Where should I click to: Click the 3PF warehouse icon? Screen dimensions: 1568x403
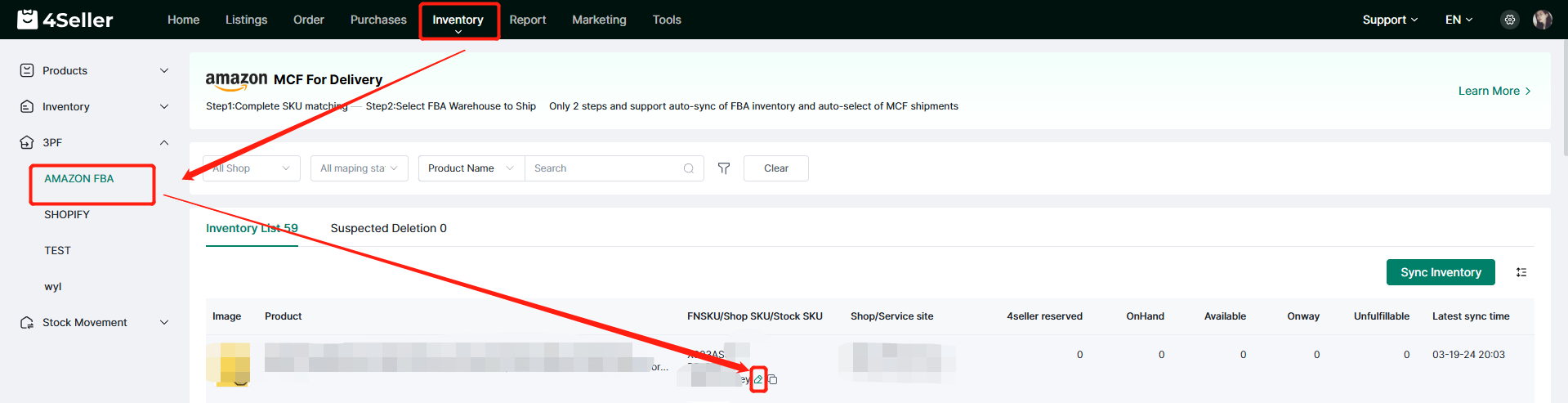click(27, 142)
